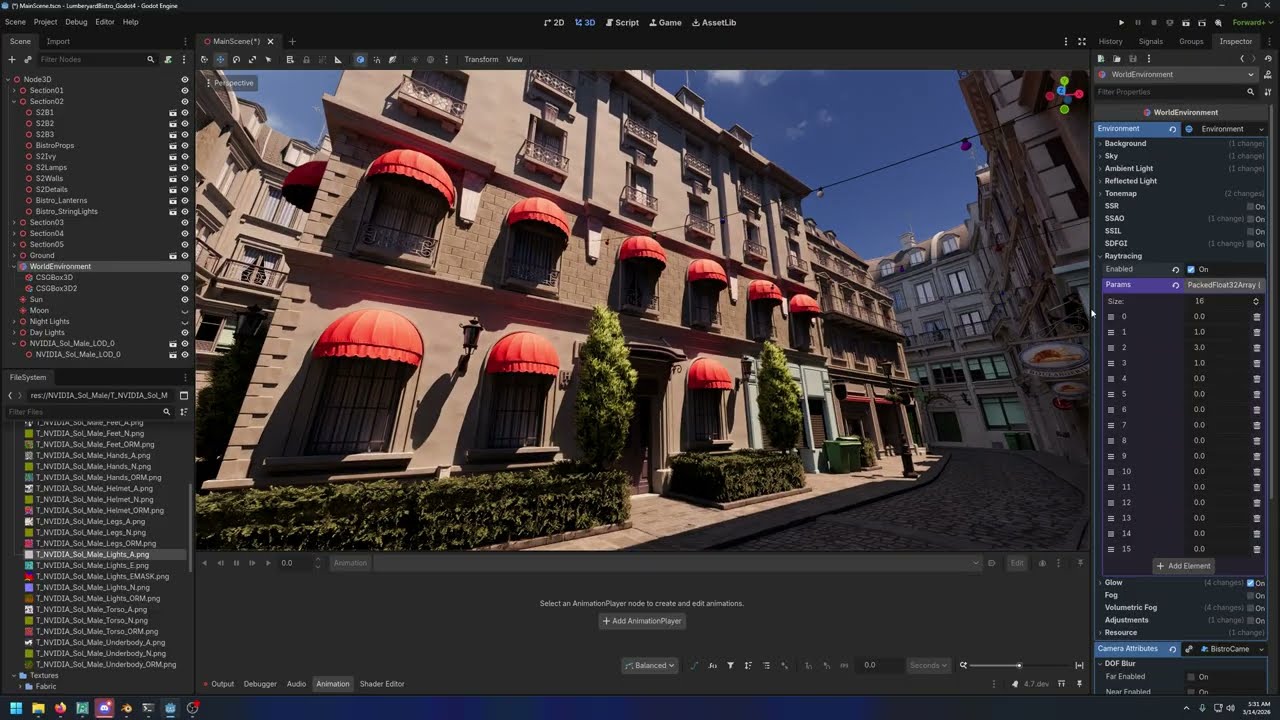Lock the selected node with the lock icon
This screenshot has height=720, width=1280.
(x=306, y=59)
